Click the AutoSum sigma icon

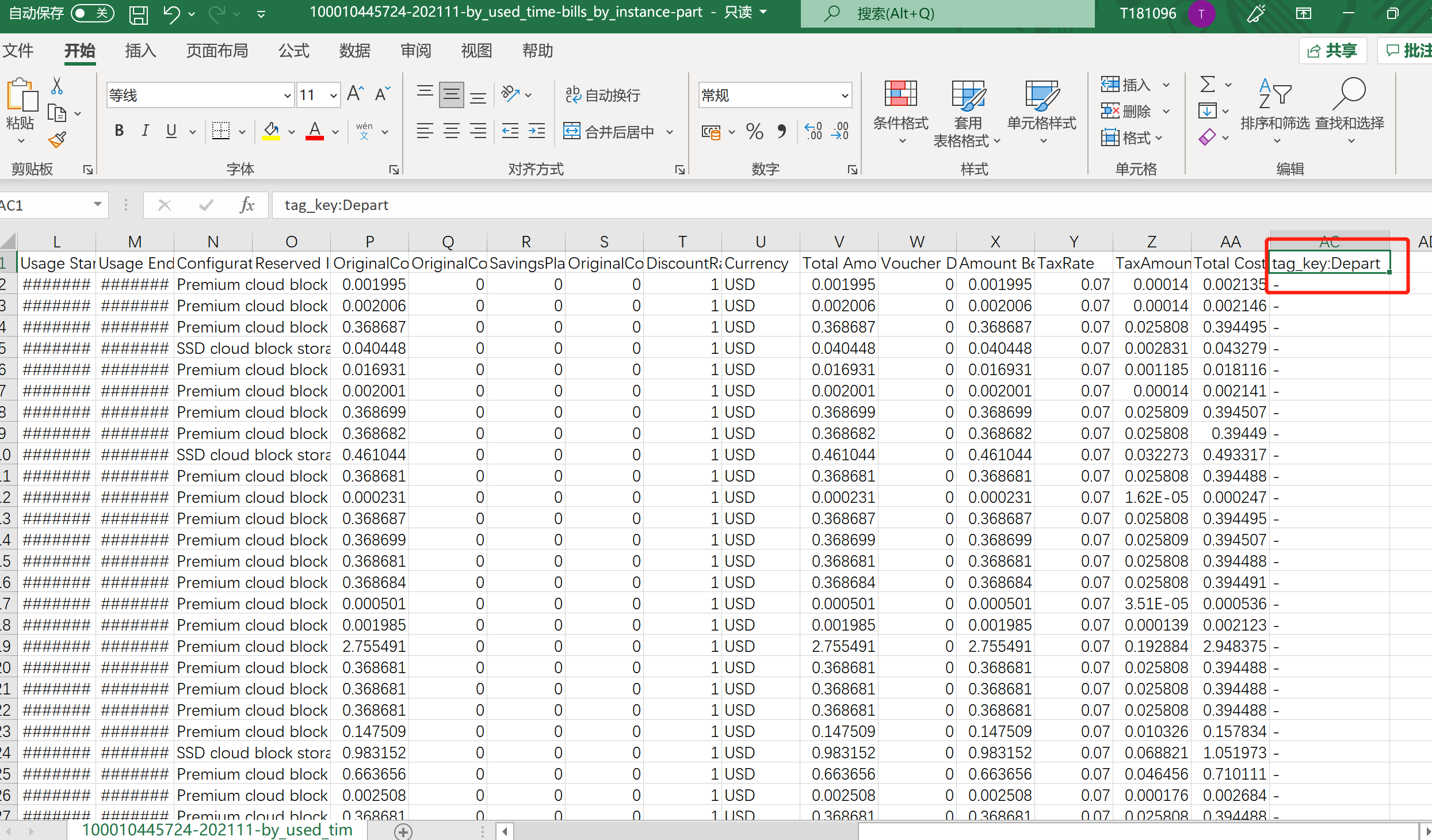point(1208,85)
